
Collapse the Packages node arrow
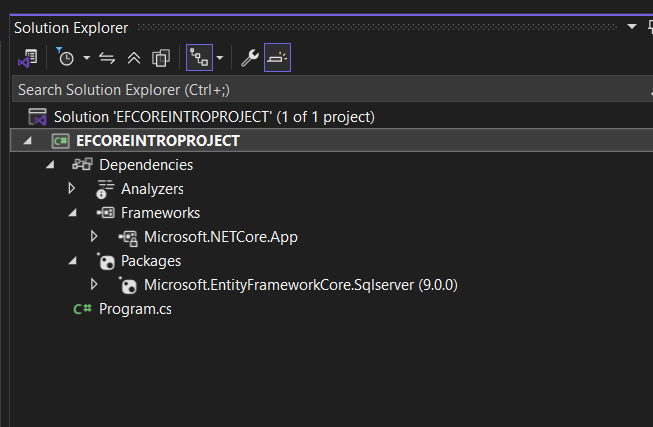click(72, 261)
